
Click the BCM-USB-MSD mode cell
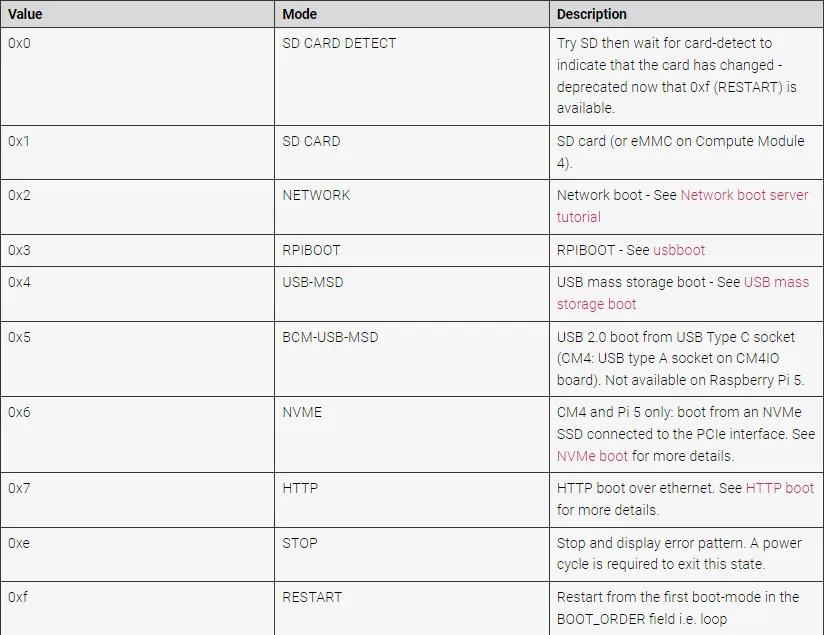point(411,359)
